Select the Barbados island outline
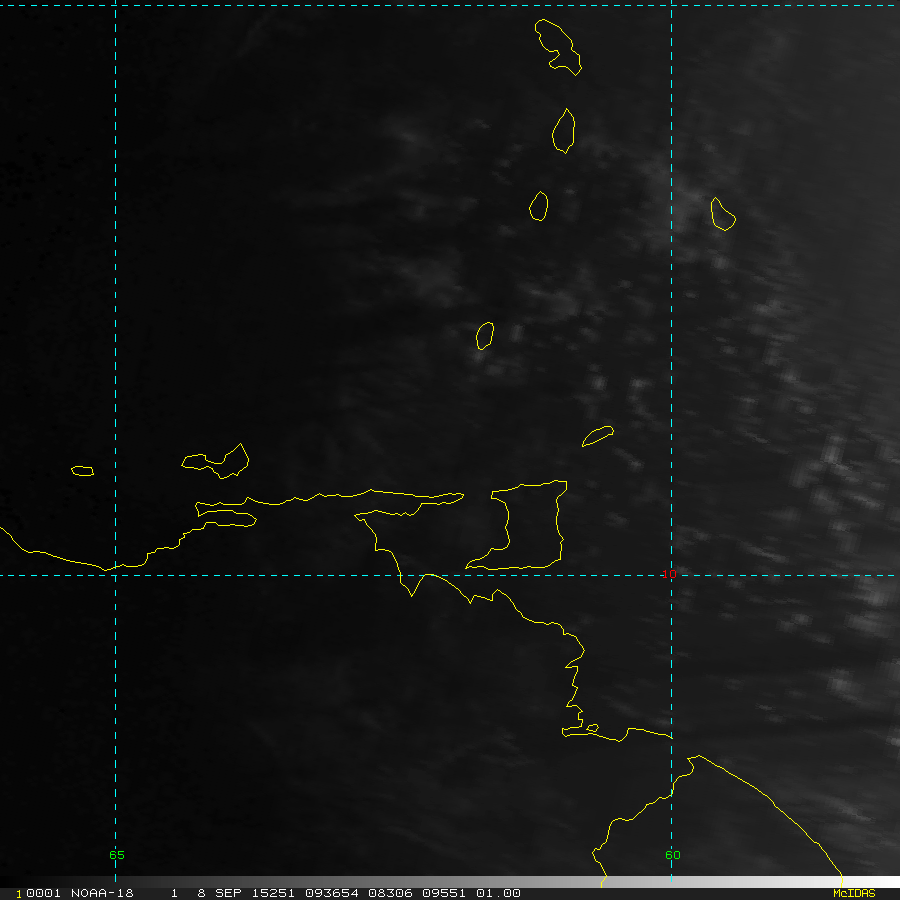Viewport: 900px width, 900px height. (x=723, y=214)
